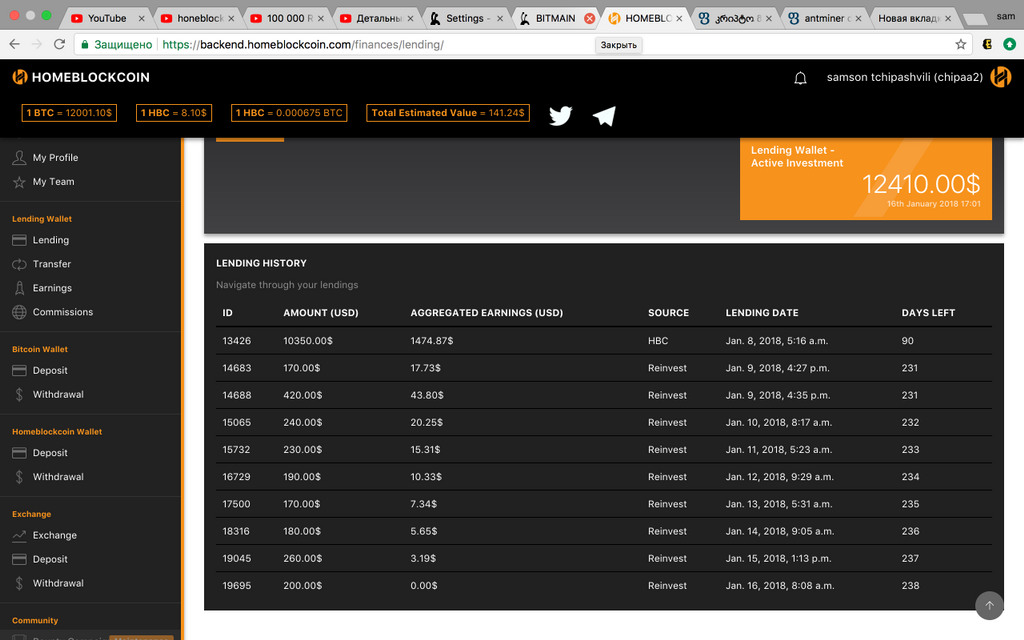Click the My Team star icon
This screenshot has width=1024, height=640.
[x=20, y=182]
